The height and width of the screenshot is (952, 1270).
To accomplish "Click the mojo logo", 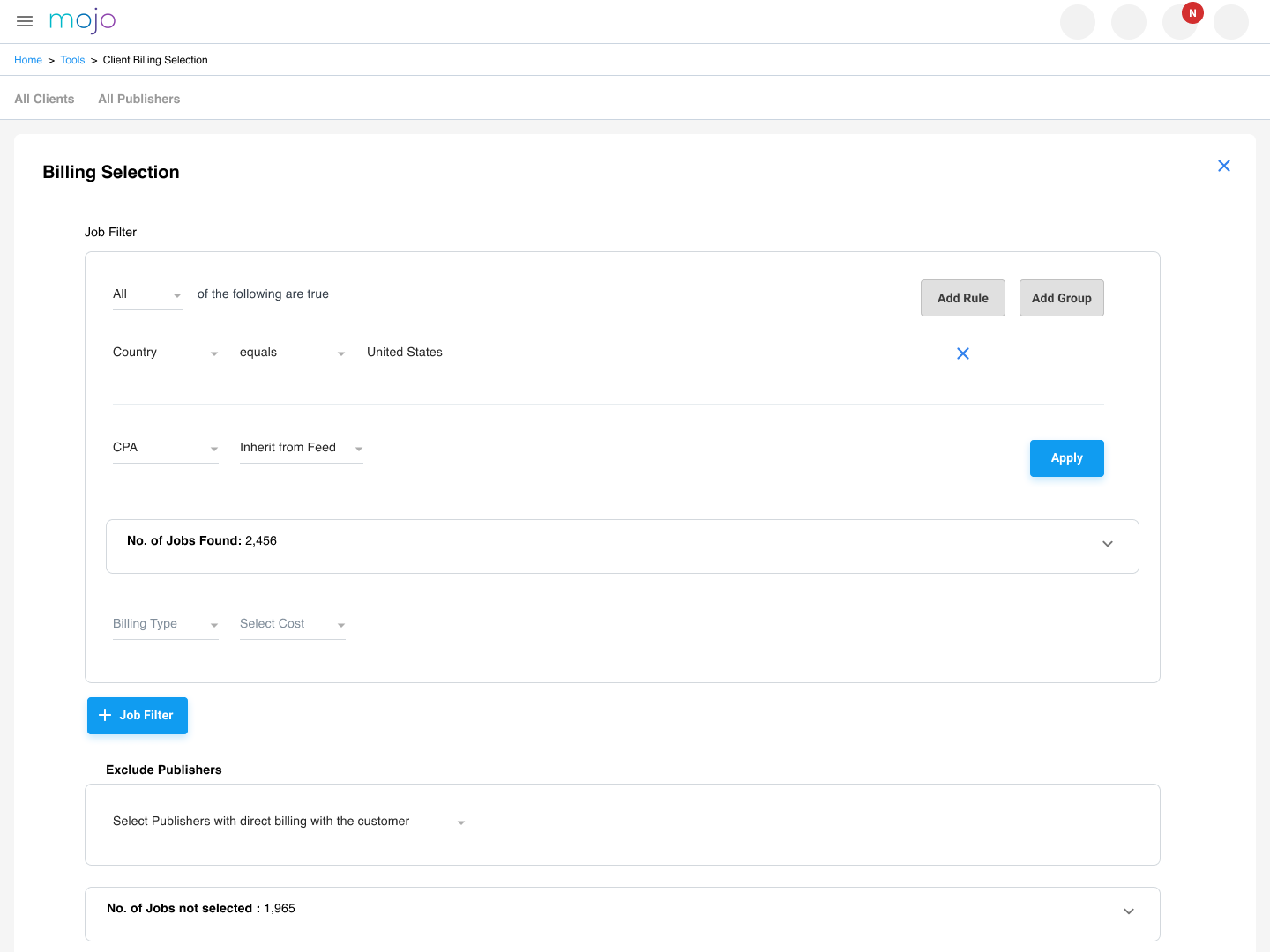I will [x=82, y=21].
